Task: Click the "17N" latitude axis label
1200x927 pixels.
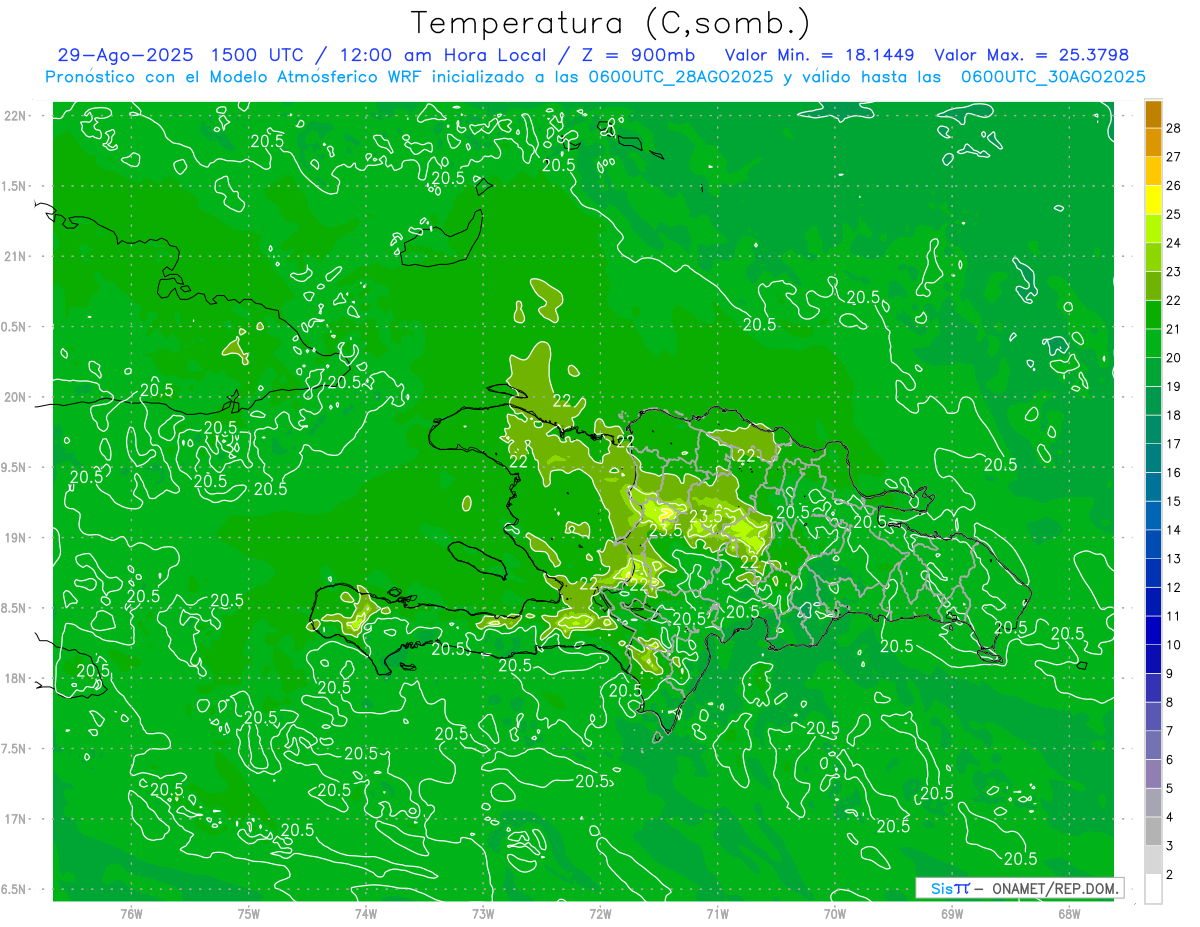Action: (16, 819)
